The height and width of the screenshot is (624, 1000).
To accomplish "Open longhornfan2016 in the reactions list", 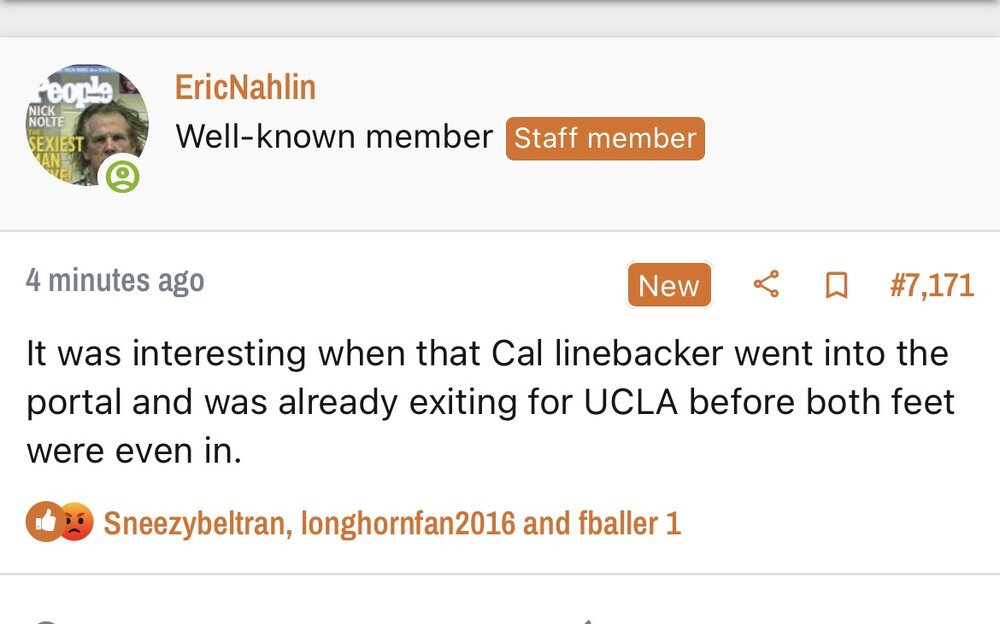I will click(x=407, y=523).
